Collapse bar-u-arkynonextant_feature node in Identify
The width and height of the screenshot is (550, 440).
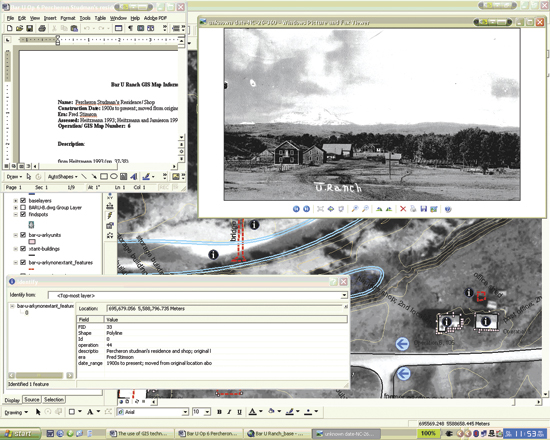[12, 306]
